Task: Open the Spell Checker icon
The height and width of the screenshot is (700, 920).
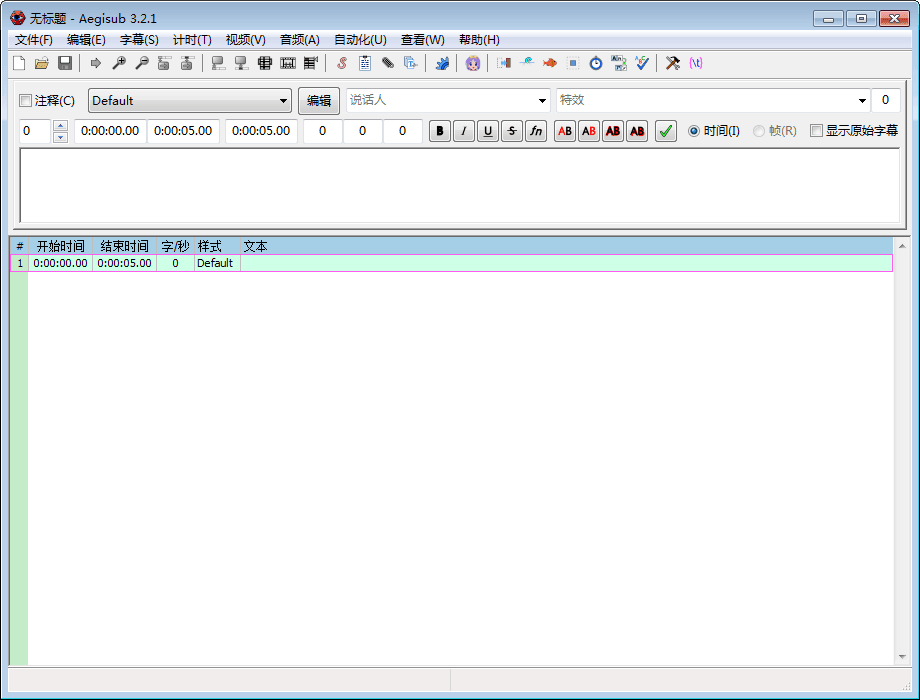Action: 642,63
